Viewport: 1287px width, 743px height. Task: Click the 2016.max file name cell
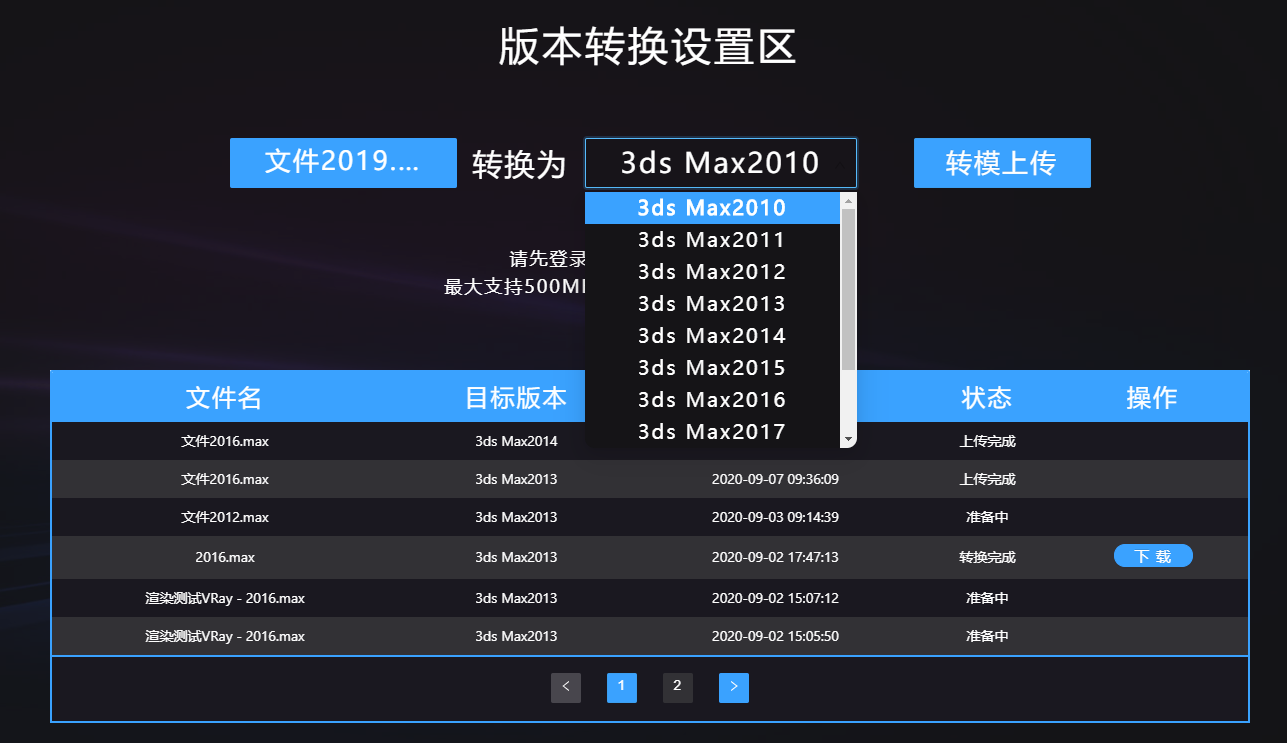(x=225, y=557)
